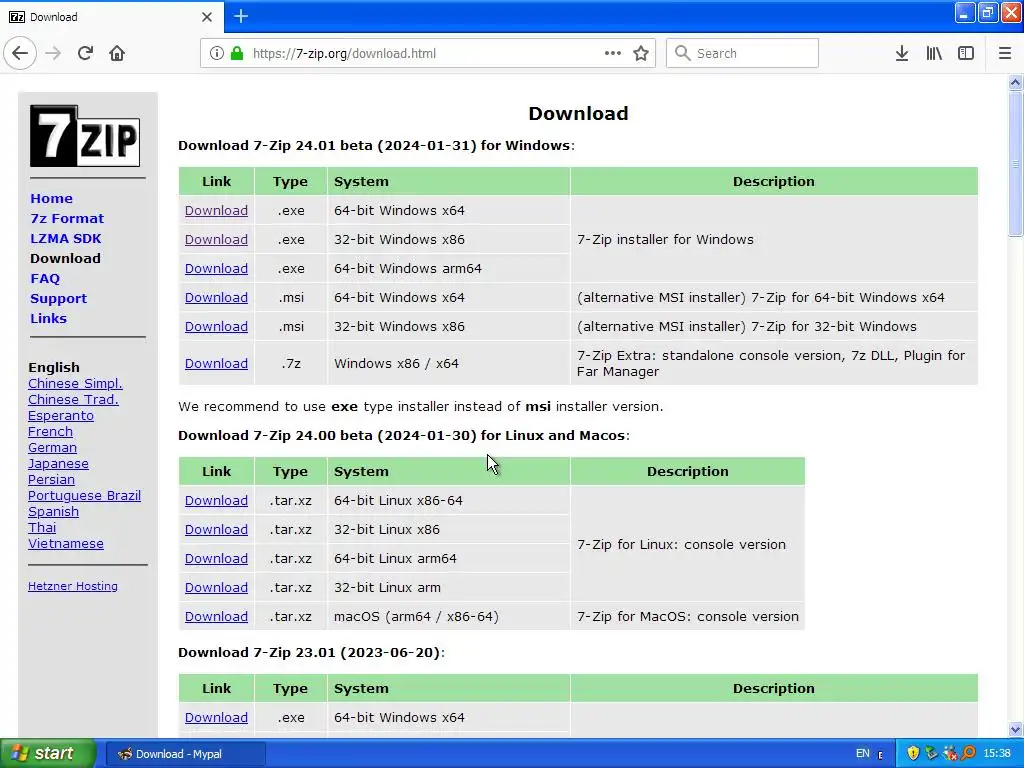Image resolution: width=1024 pixels, height=768 pixels.
Task: Toggle the sidebar view icon
Action: (966, 53)
